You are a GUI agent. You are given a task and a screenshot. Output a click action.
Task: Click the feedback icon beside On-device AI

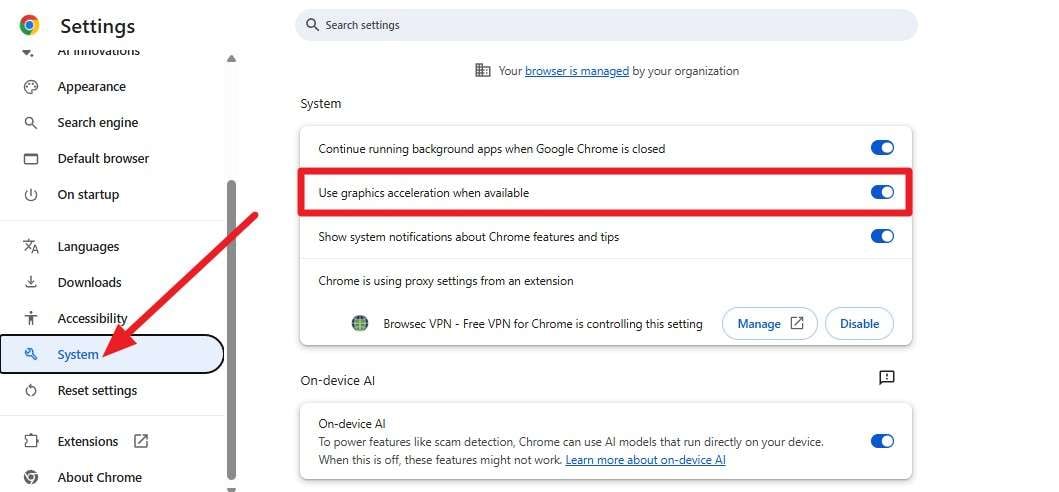click(887, 378)
